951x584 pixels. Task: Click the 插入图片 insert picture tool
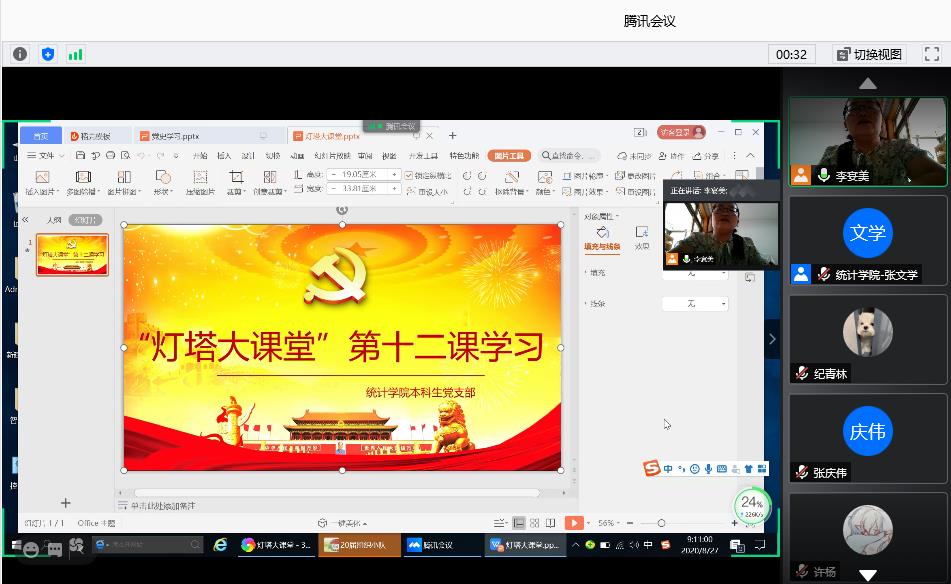[42, 183]
